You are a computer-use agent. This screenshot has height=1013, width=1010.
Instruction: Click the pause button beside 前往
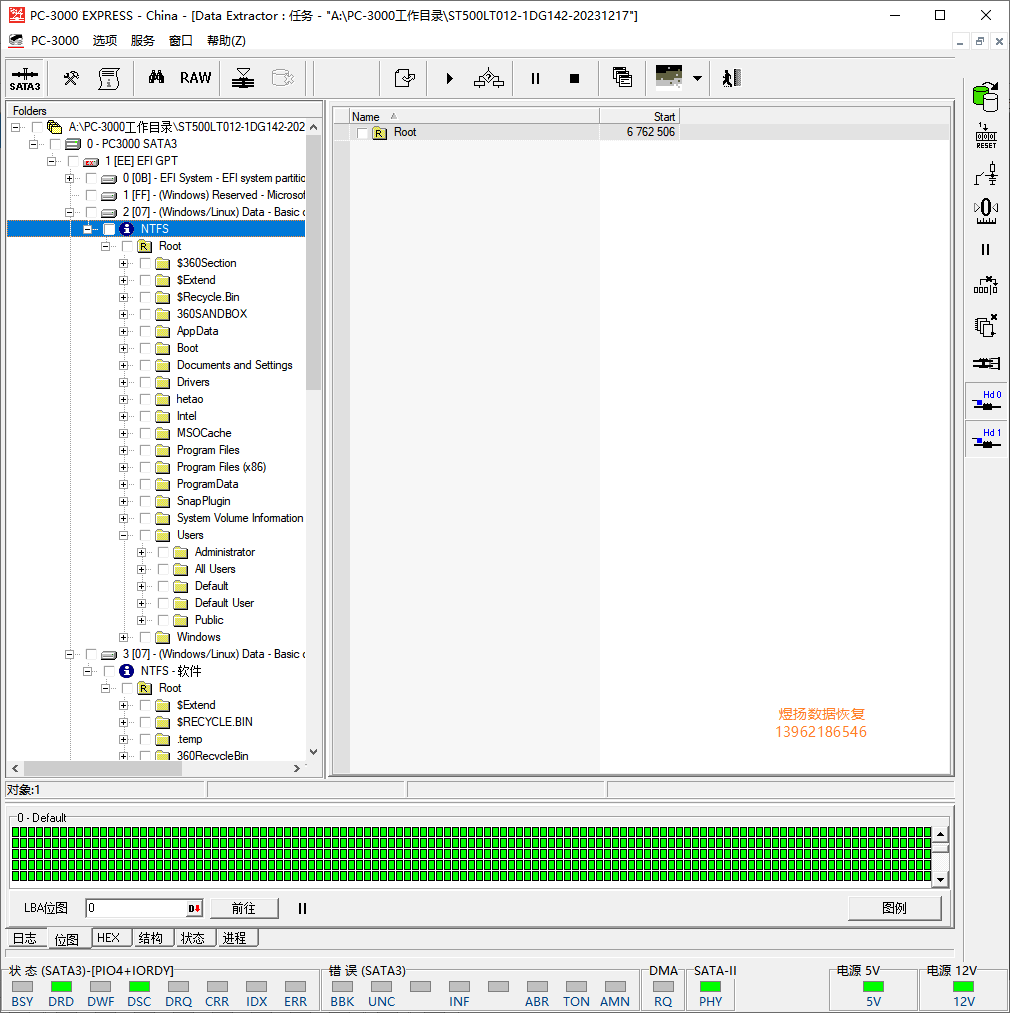[x=302, y=908]
